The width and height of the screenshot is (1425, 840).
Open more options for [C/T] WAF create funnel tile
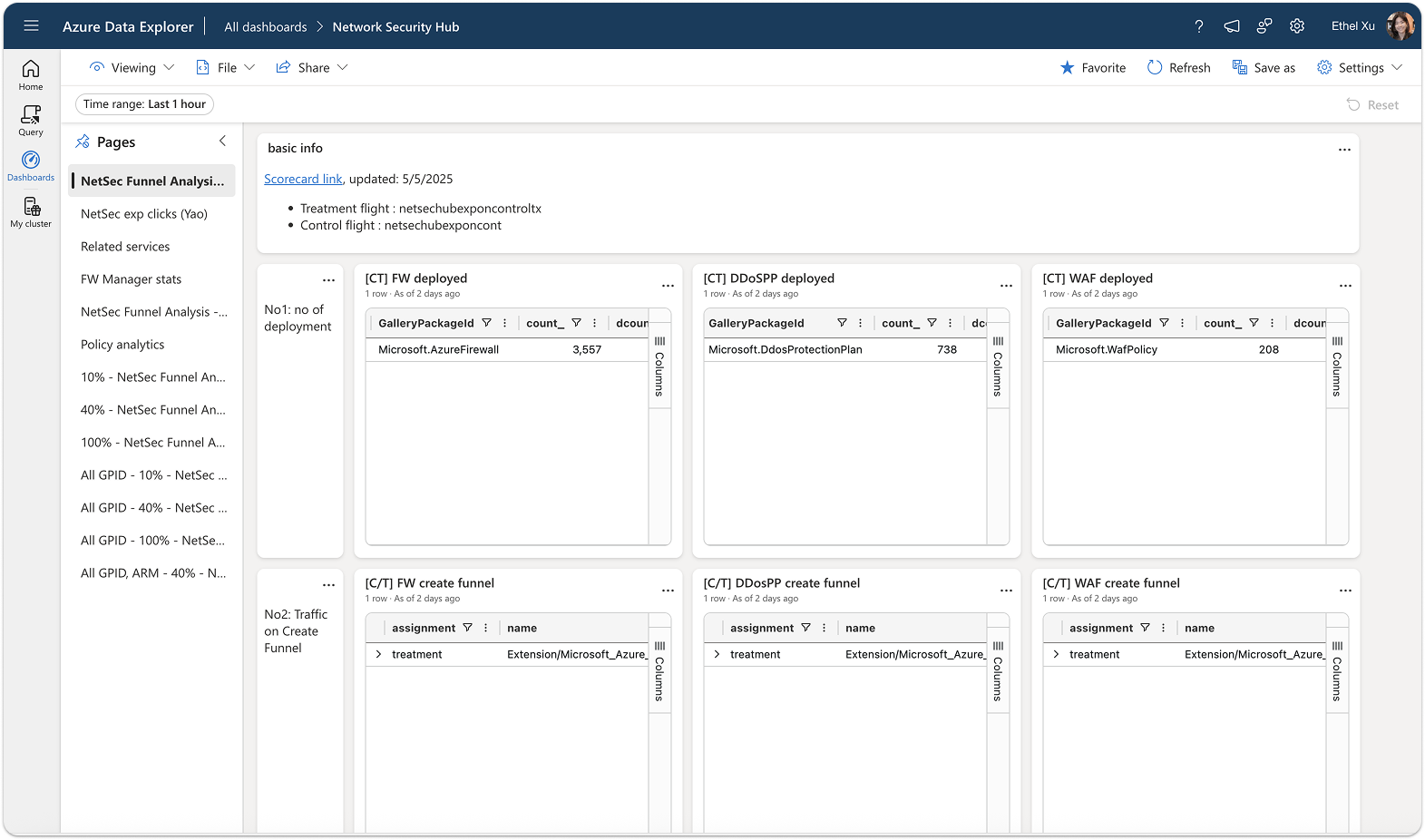tap(1345, 591)
